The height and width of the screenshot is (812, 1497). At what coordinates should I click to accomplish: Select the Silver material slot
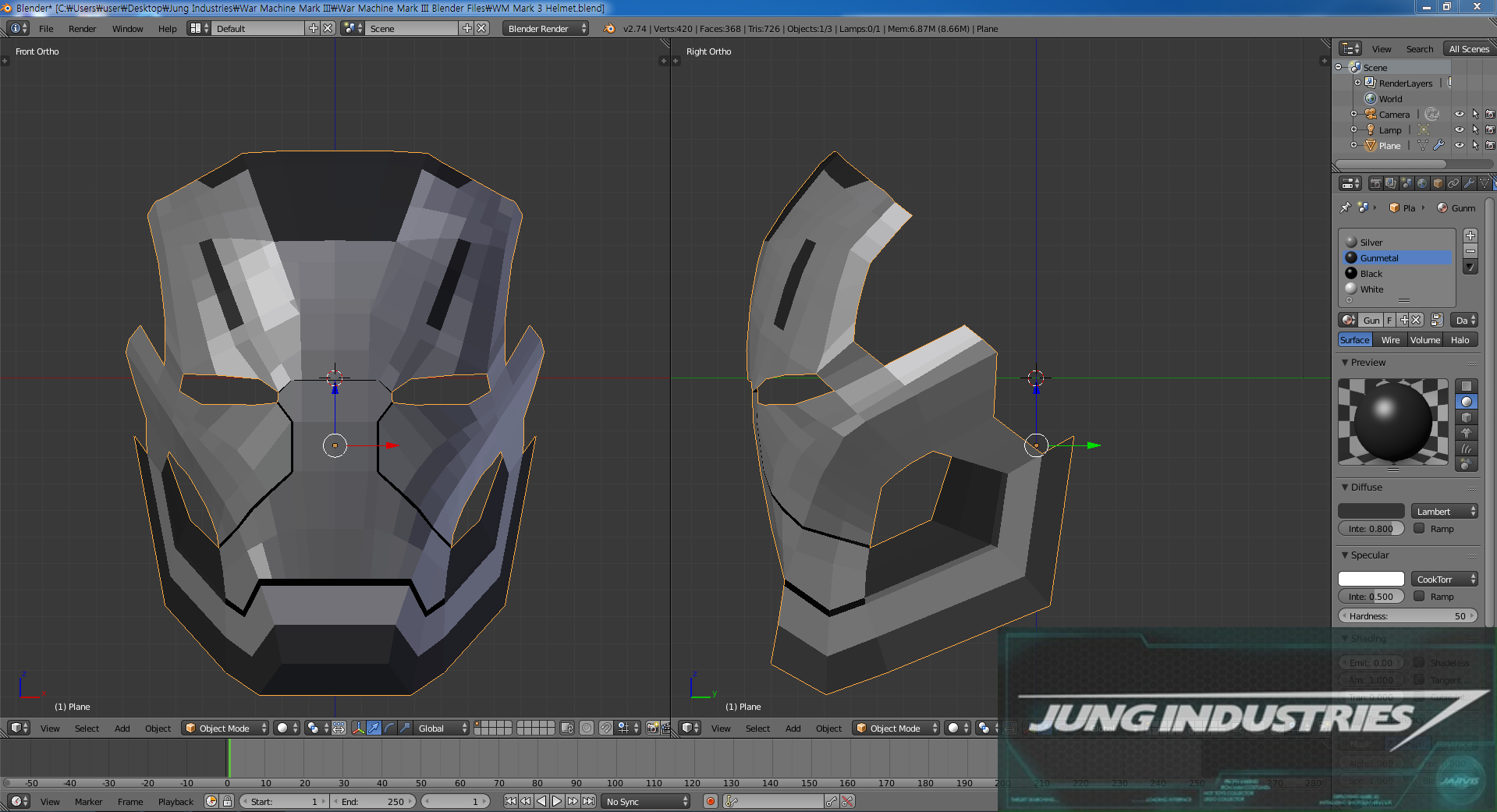coord(1399,242)
